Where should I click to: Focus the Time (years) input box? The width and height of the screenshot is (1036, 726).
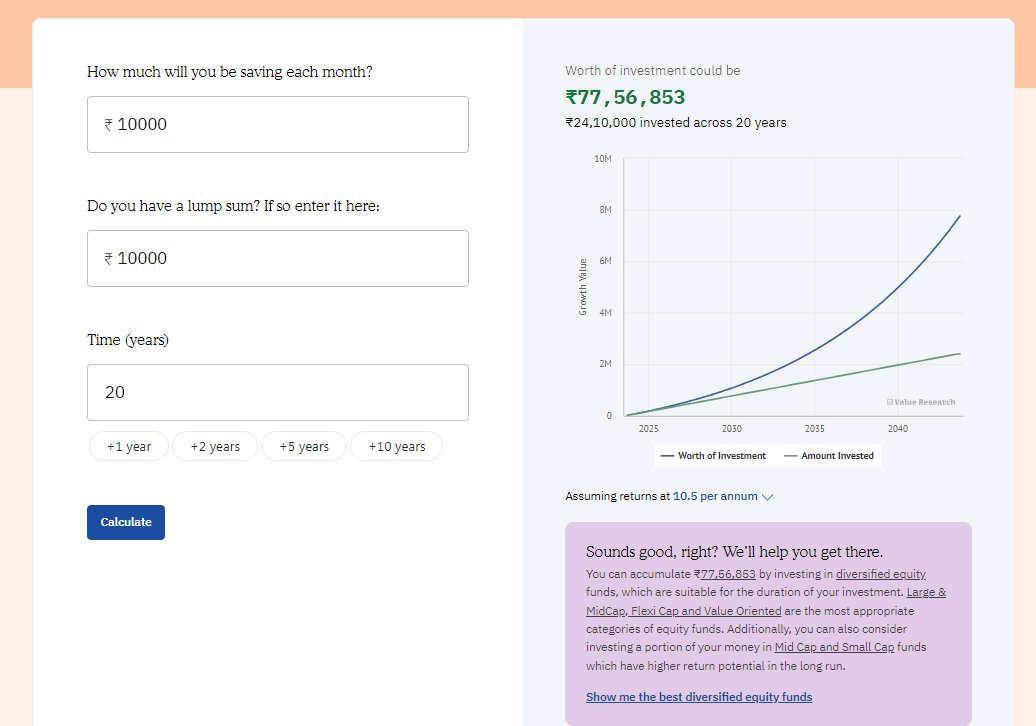tap(277, 393)
